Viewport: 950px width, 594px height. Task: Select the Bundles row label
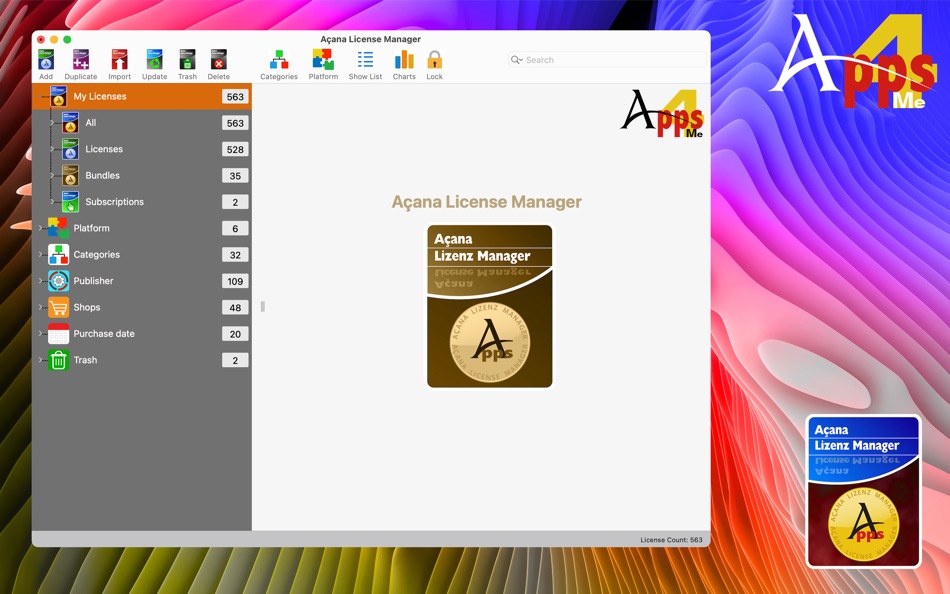pyautogui.click(x=102, y=175)
